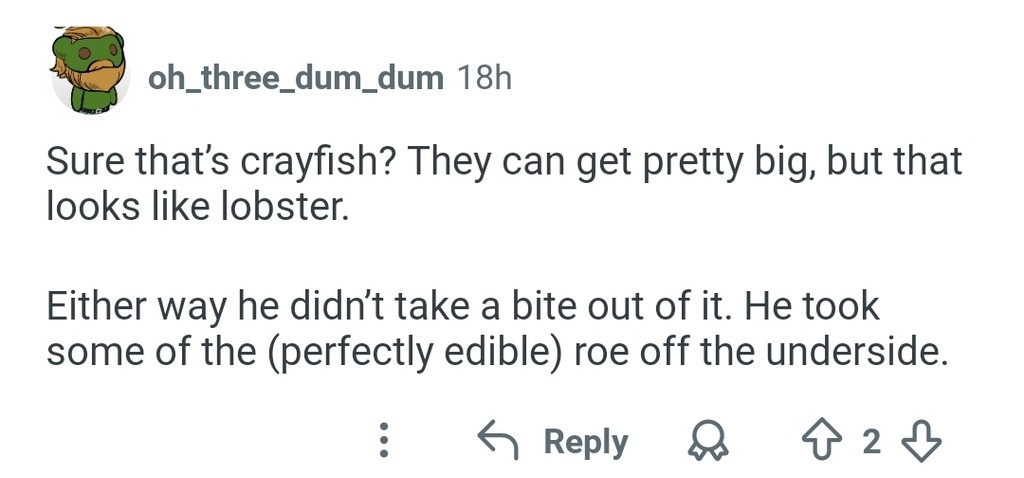The image size is (1024, 478).
Task: Tap the "(perfectly edible)" phrase
Action: click(x=417, y=351)
